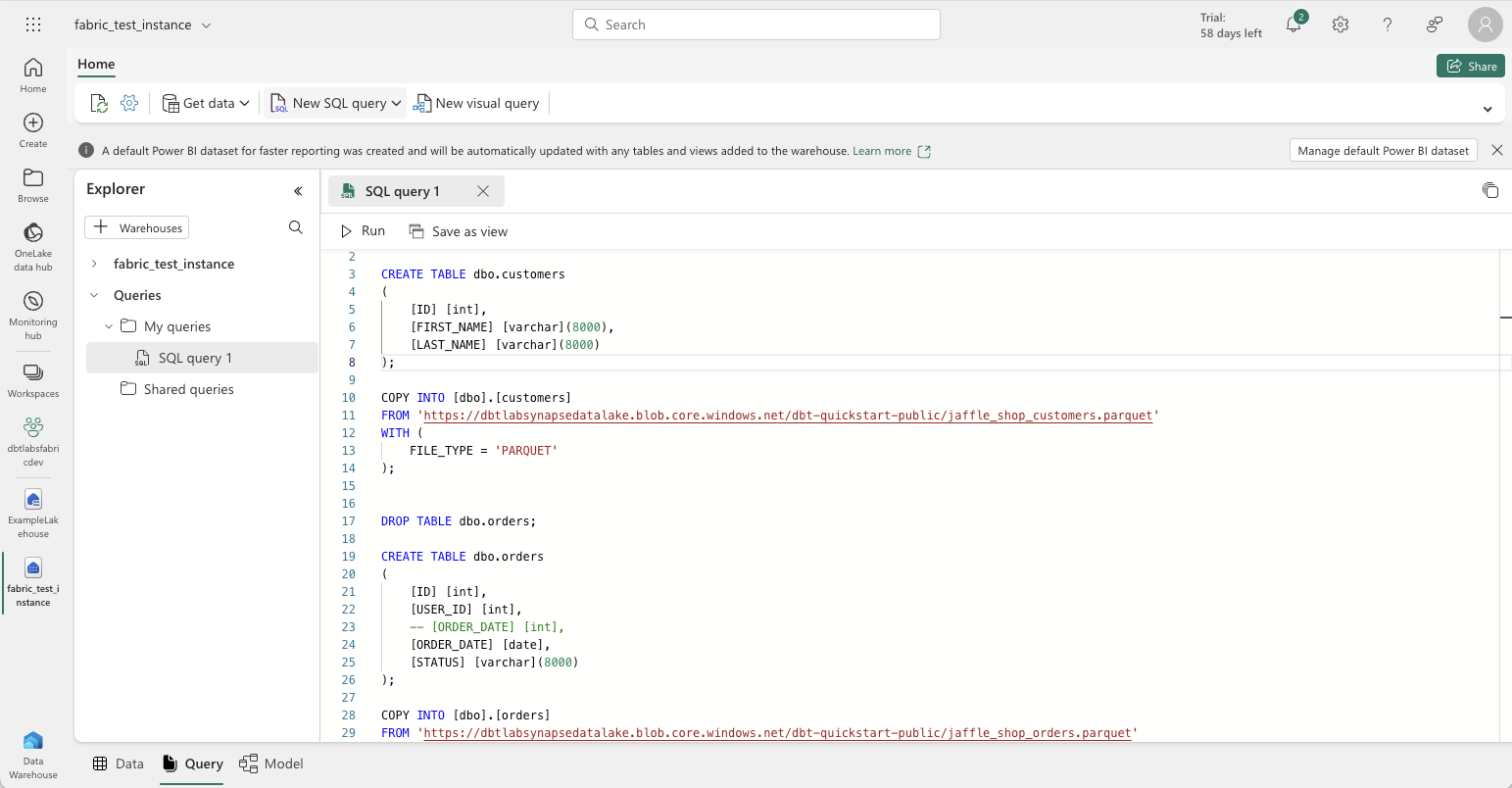Open warehouse settings gear in toolbar
This screenshot has width=1512, height=788.
(129, 102)
